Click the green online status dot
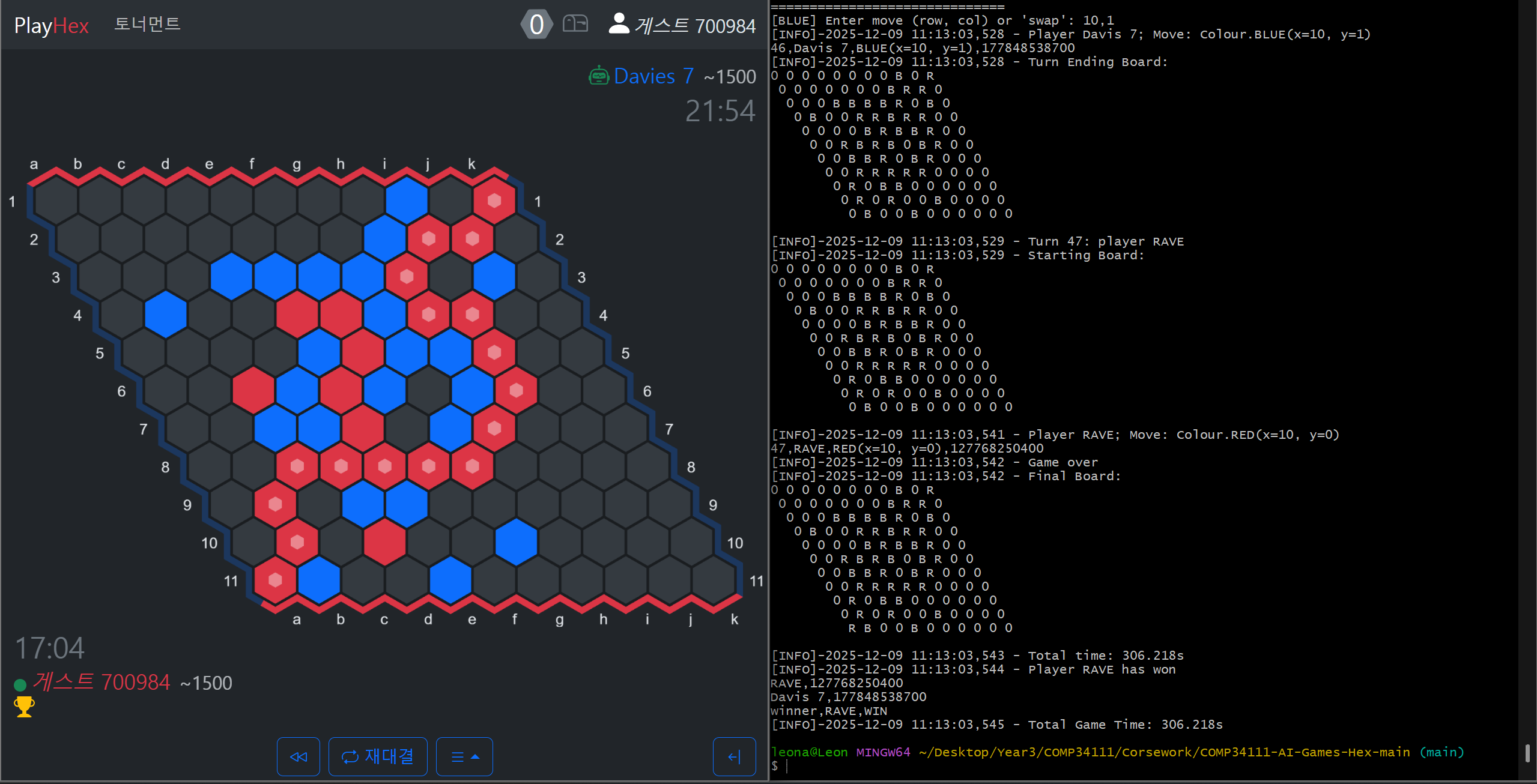The height and width of the screenshot is (784, 1537). click(20, 685)
